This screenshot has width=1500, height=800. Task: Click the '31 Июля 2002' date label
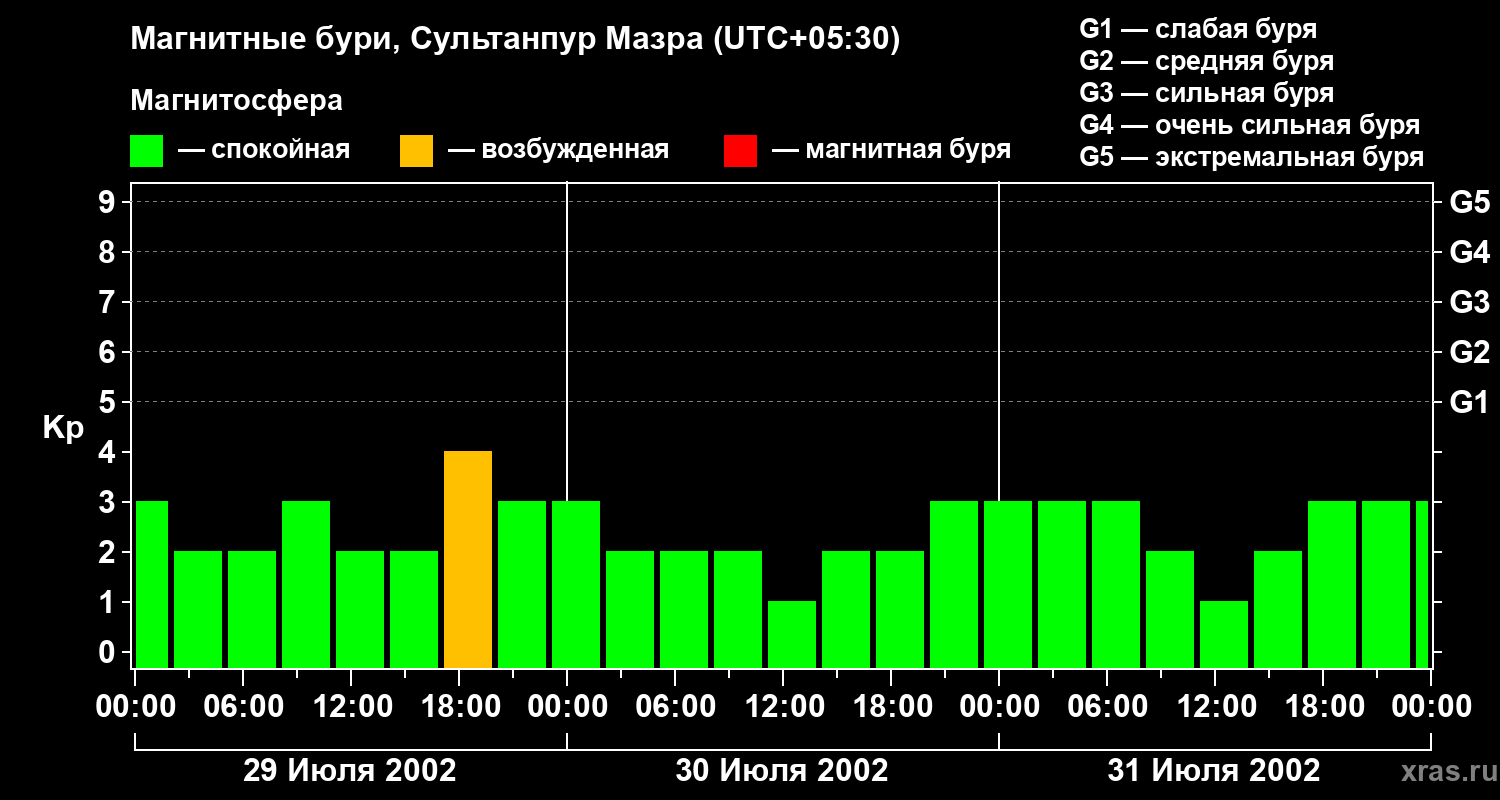tap(1214, 771)
